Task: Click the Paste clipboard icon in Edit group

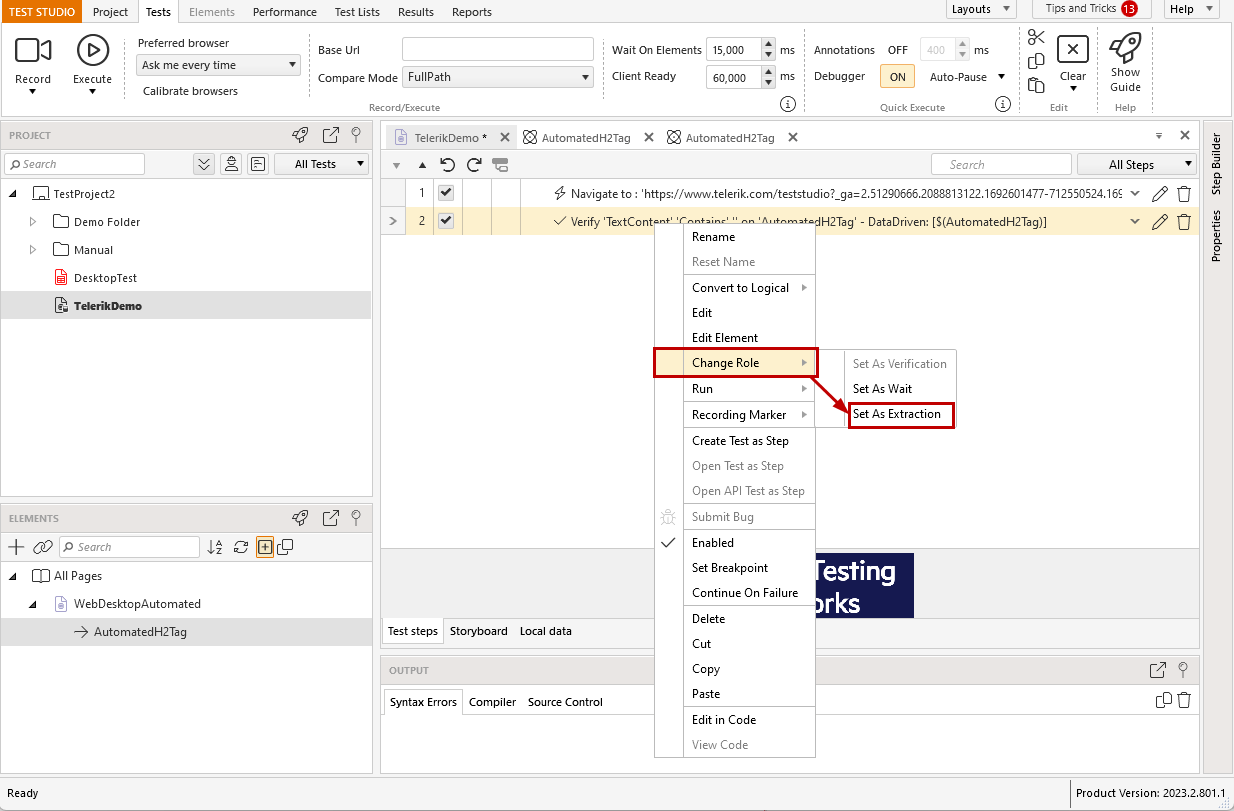Action: point(1036,84)
